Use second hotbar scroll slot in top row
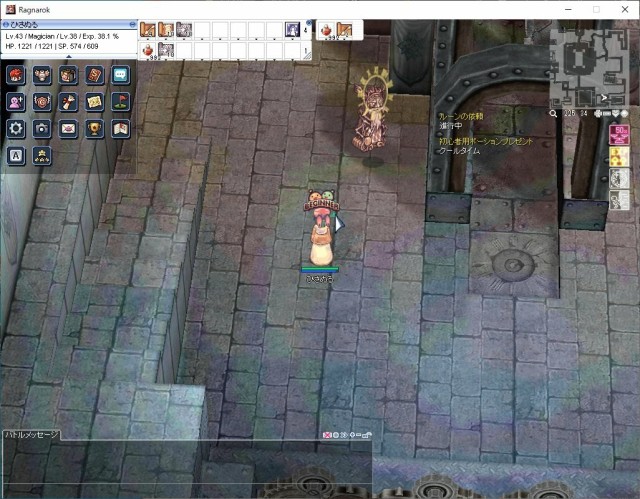Viewport: 640px width, 499px height. pos(166,30)
